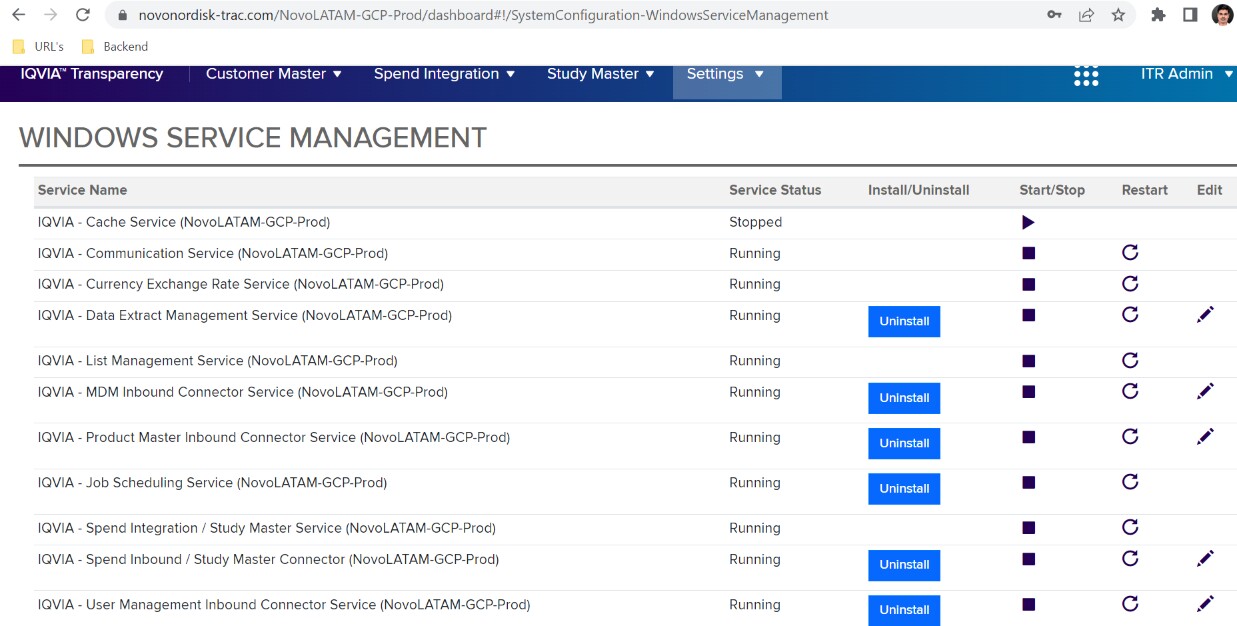Viewport: 1237px width, 626px height.
Task: Edit the MDM Inbound Connector Service
Action: tap(1205, 391)
